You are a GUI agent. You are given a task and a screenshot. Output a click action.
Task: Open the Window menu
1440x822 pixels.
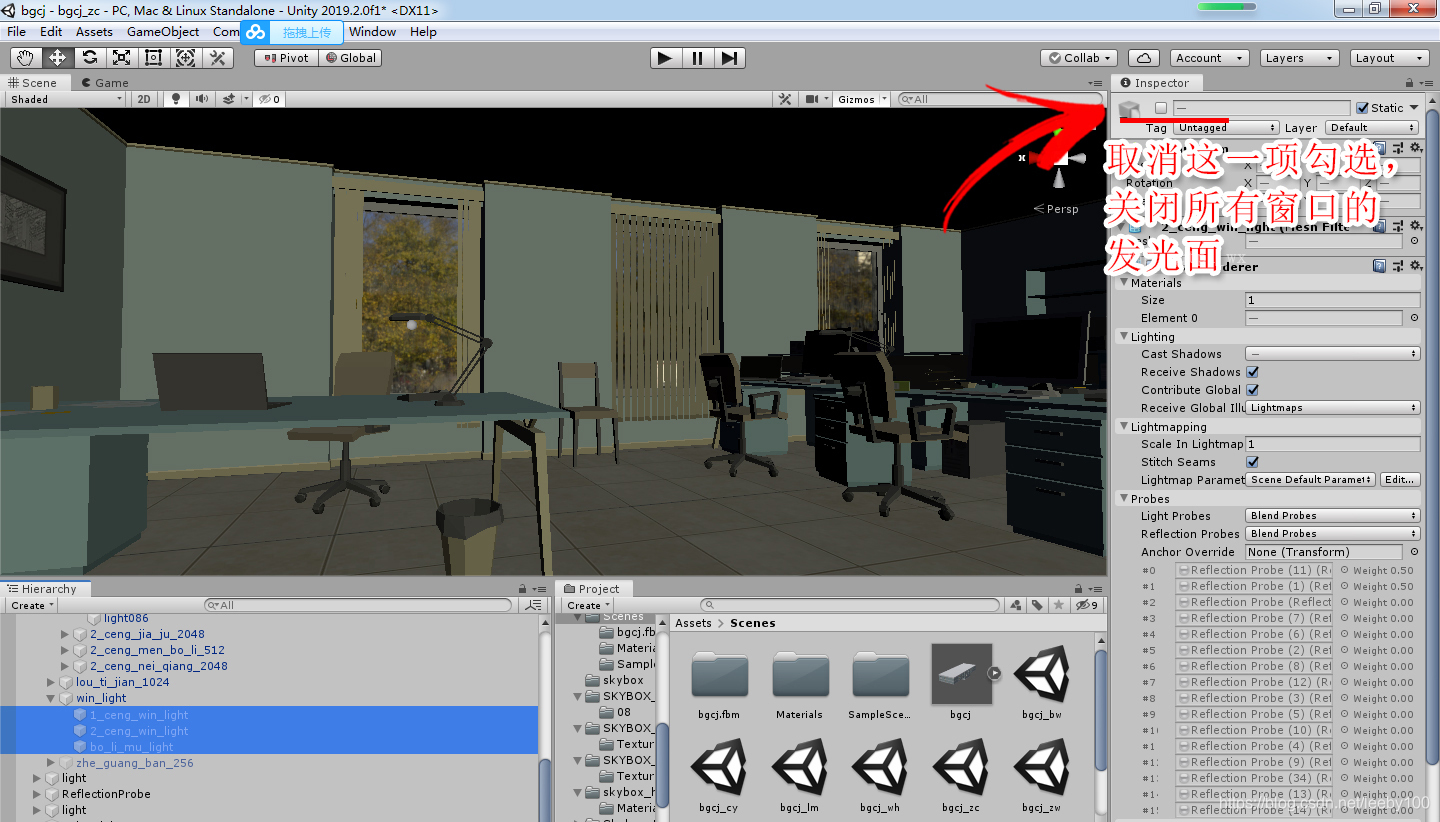tap(373, 31)
